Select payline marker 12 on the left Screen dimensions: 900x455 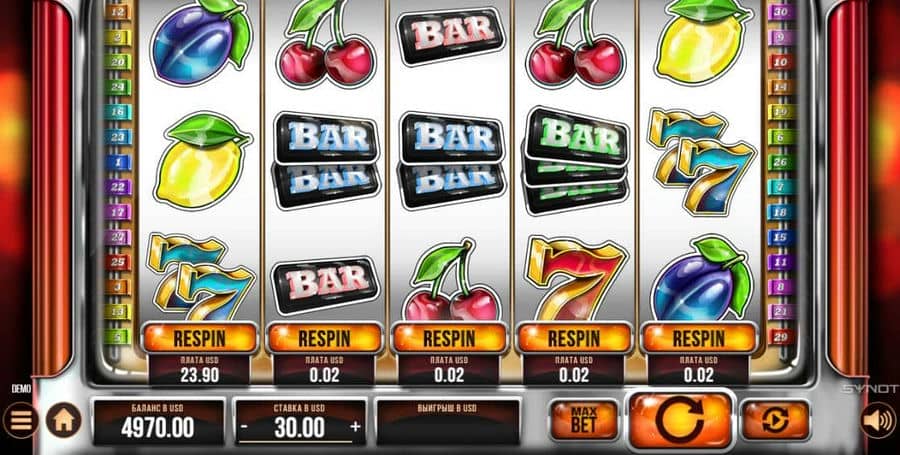(118, 11)
